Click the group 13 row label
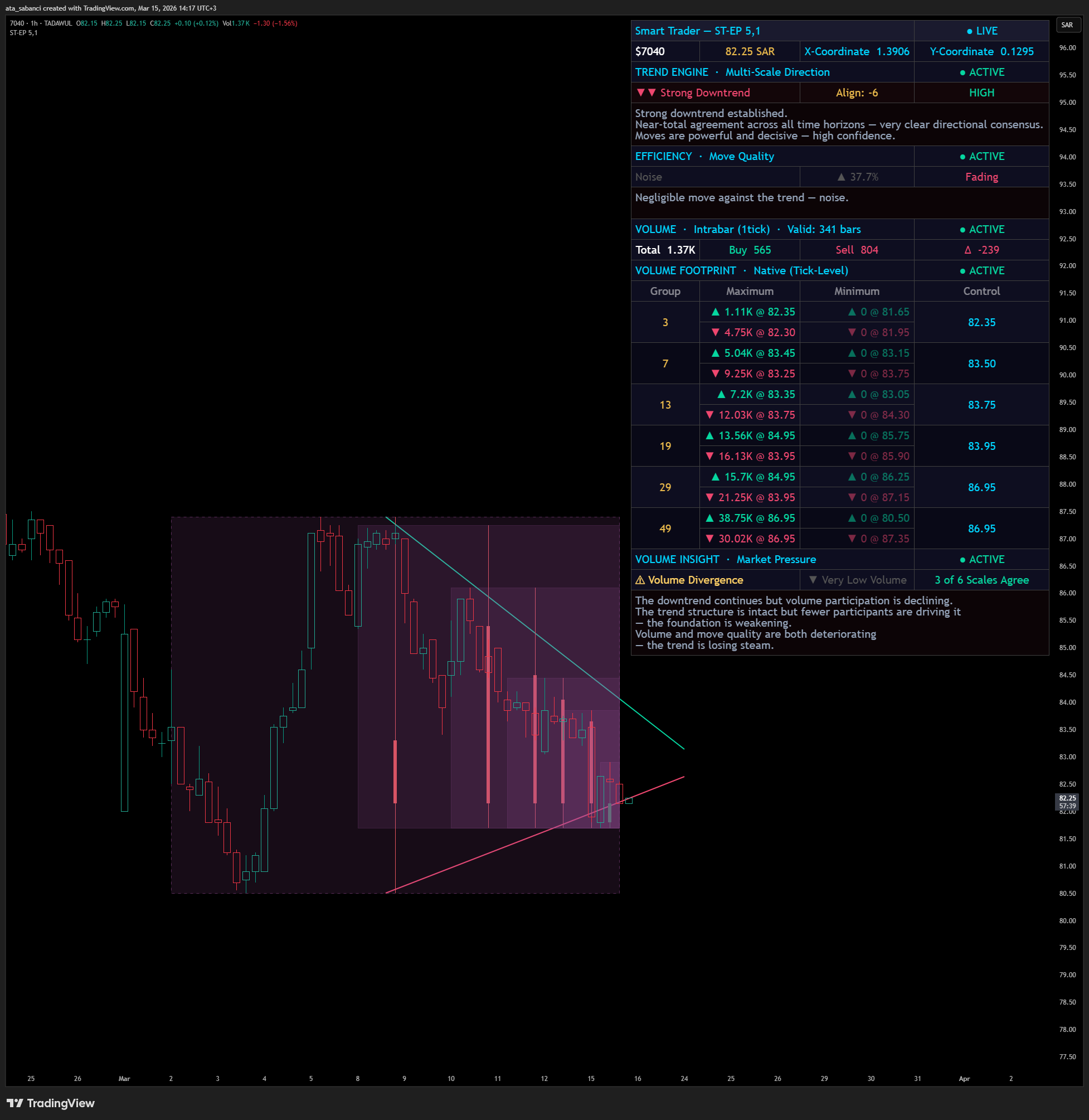 click(665, 404)
